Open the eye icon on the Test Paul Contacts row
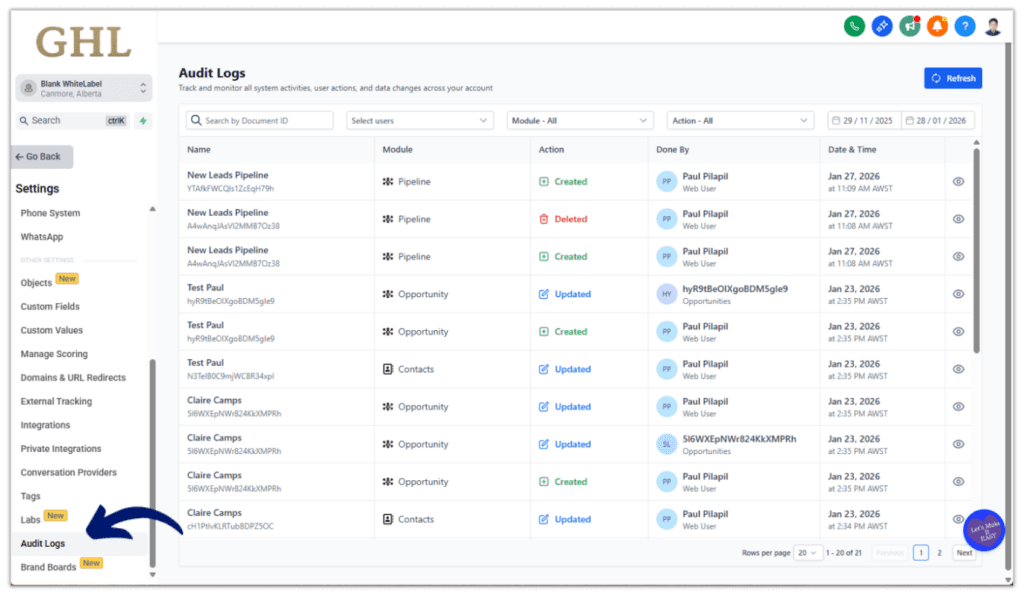This screenshot has height=596, width=1024. point(958,369)
